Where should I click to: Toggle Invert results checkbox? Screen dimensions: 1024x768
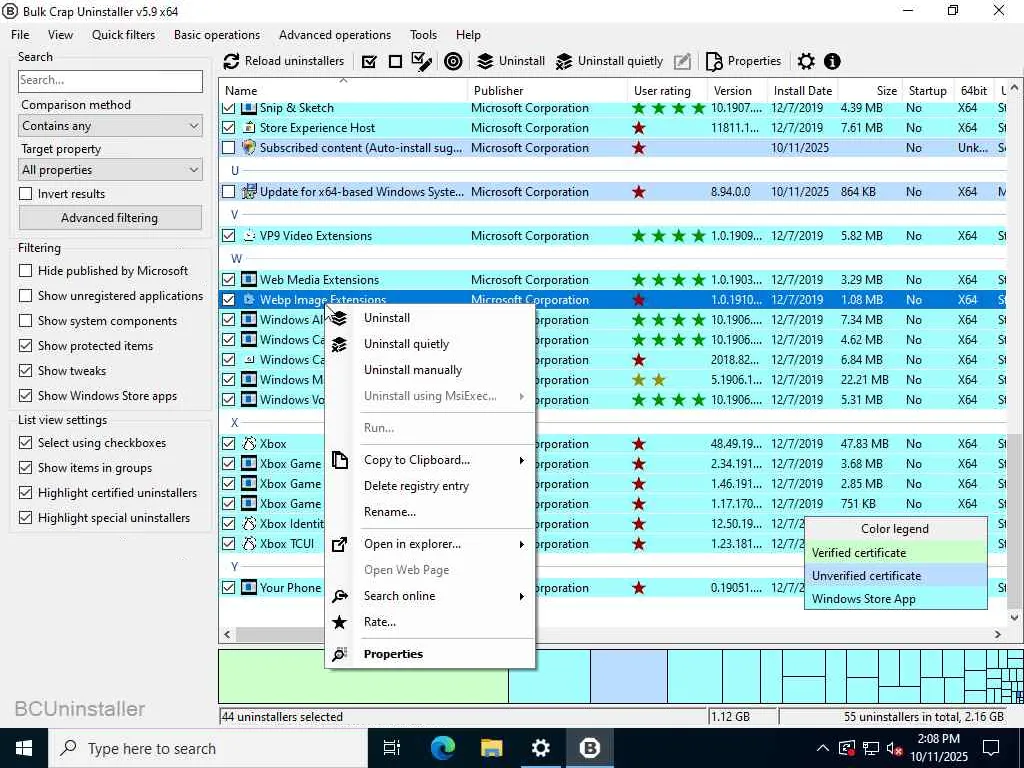(25, 194)
